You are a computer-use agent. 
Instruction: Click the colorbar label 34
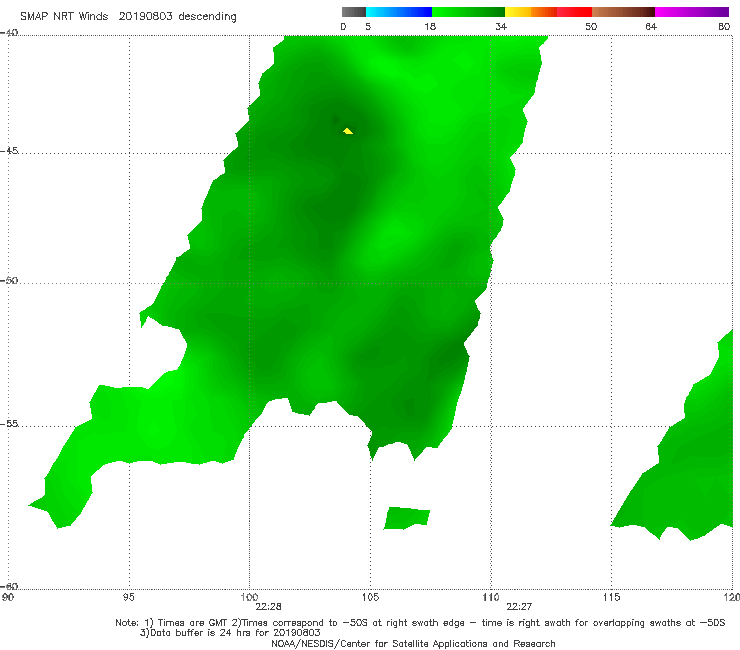[x=501, y=26]
